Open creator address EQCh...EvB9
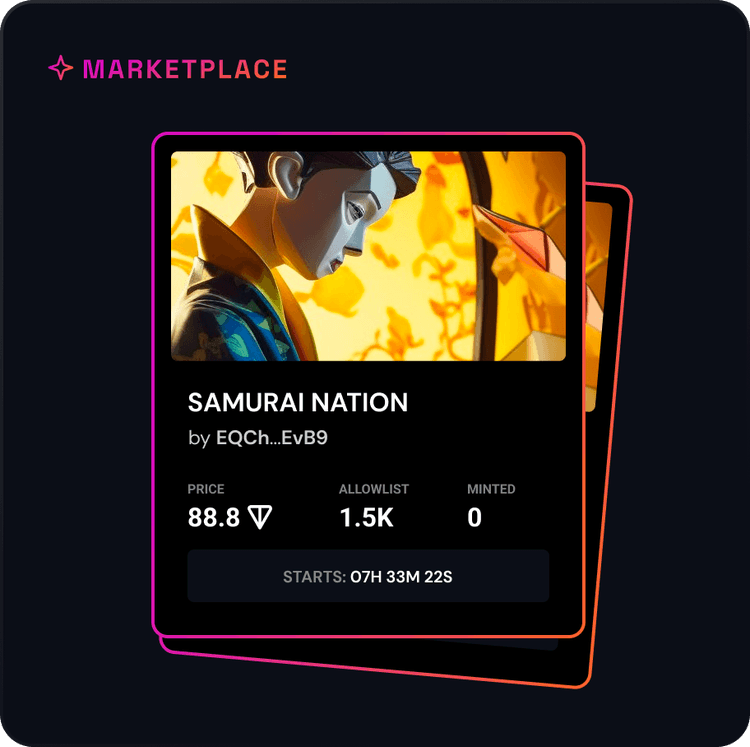 tap(272, 438)
